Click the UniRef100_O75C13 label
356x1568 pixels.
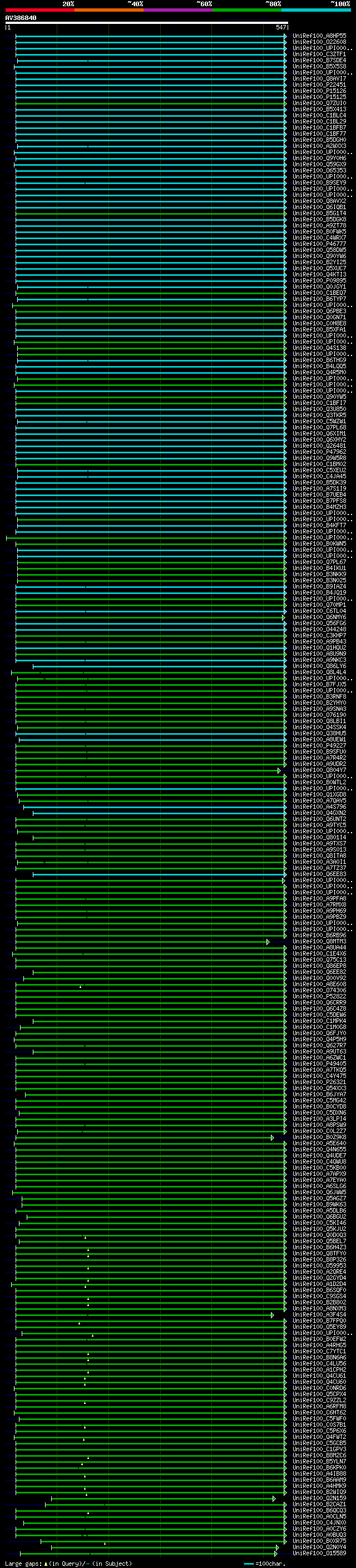319,959
